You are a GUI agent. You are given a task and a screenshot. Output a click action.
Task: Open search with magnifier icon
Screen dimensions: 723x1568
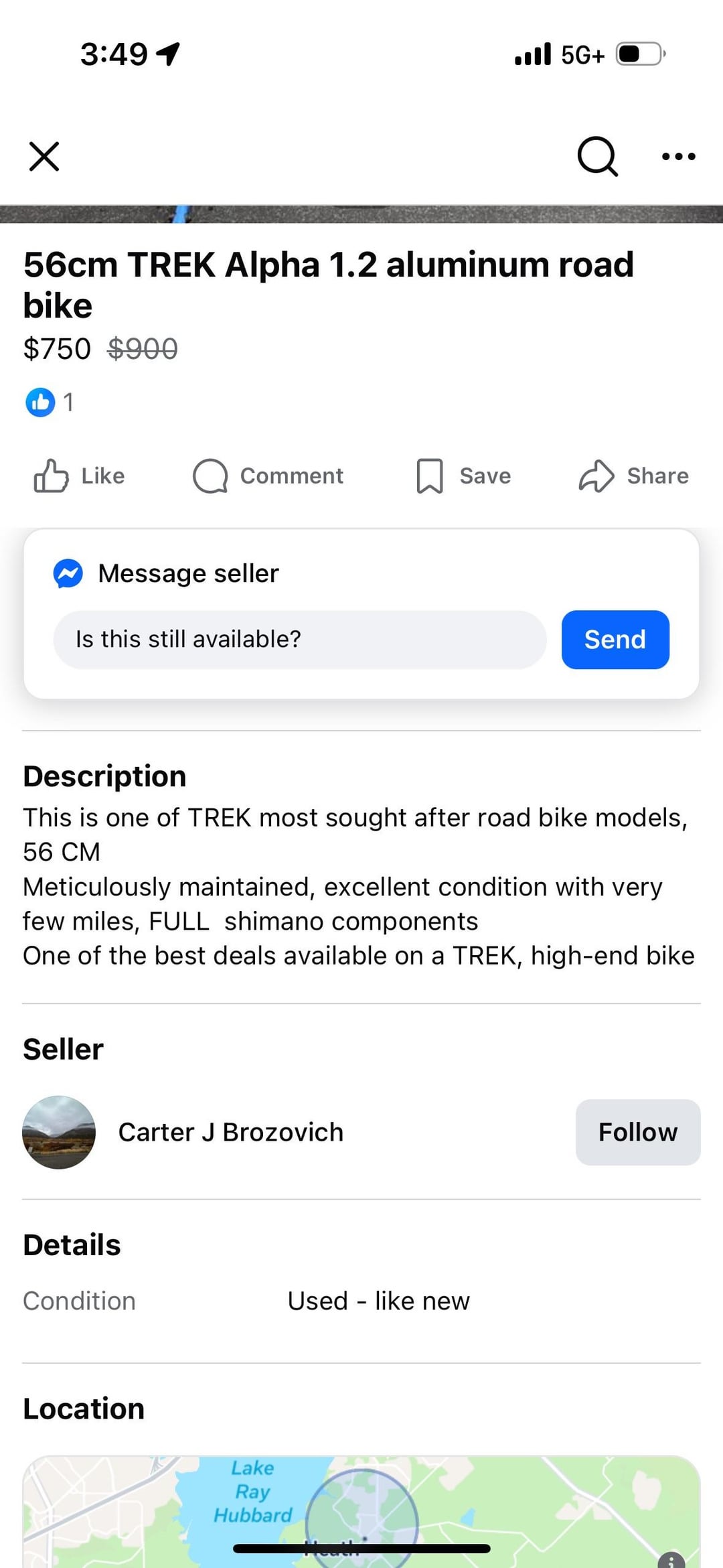point(597,157)
